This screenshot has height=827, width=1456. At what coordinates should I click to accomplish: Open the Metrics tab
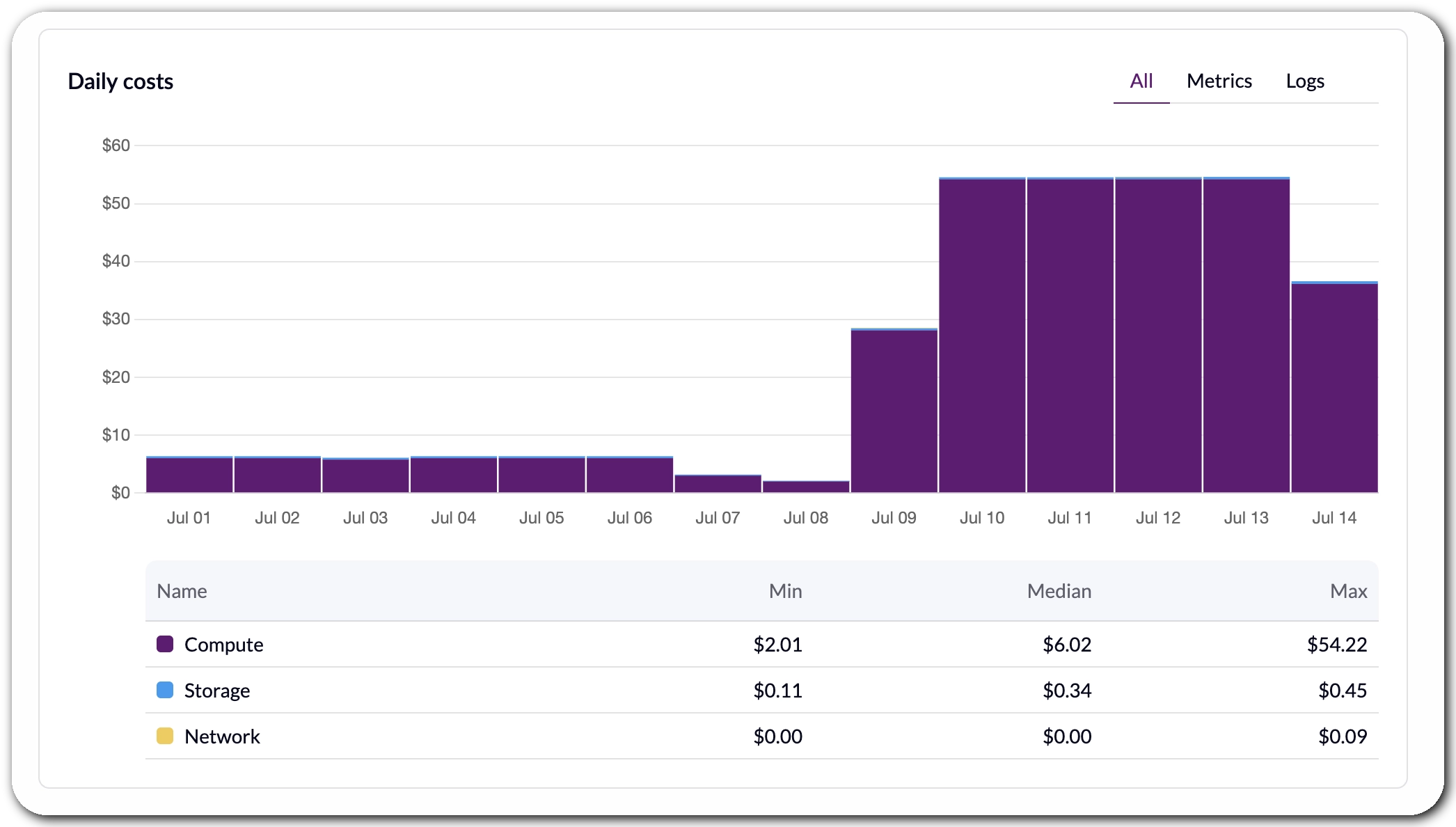pos(1219,81)
